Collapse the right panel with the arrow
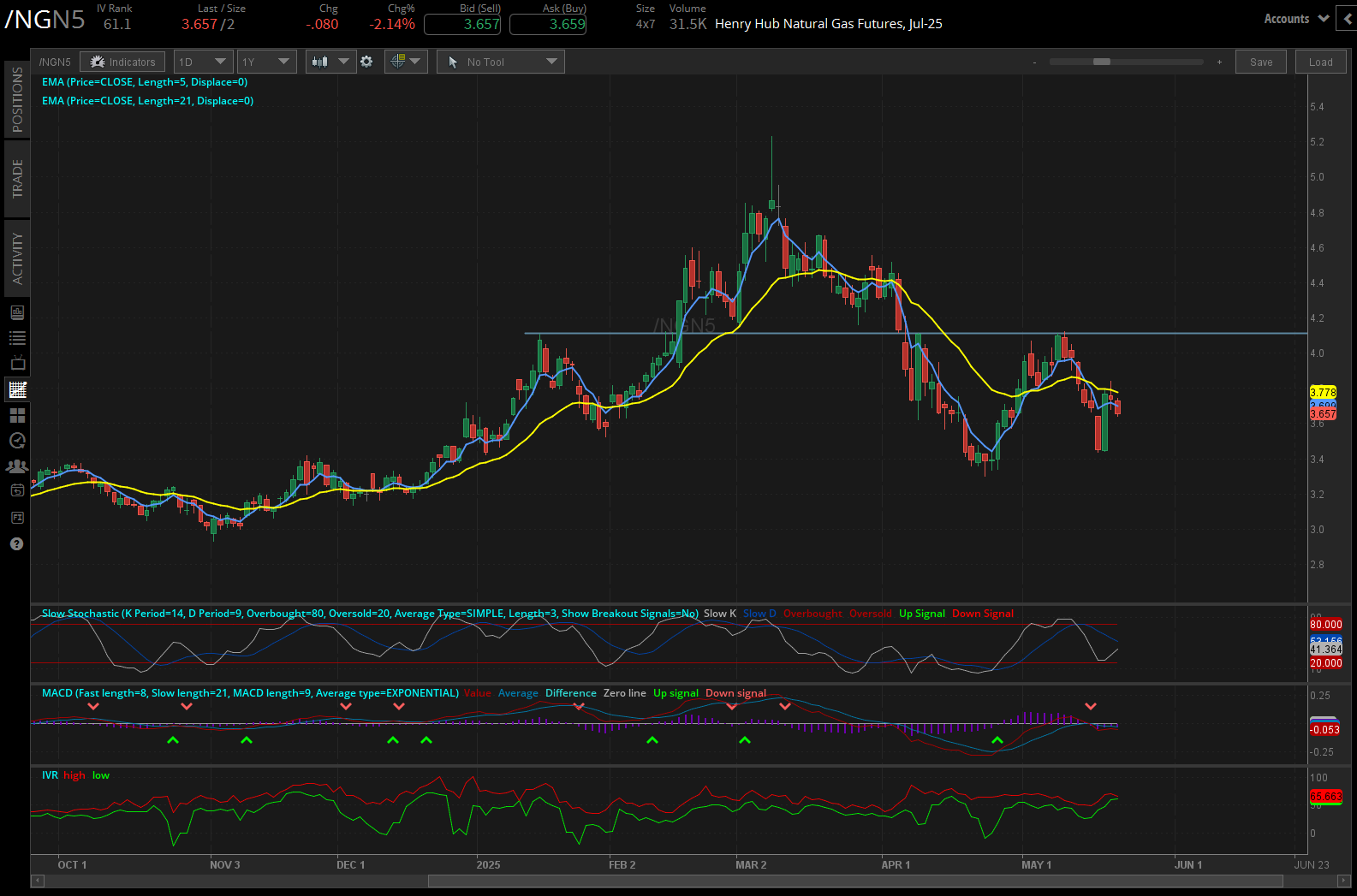 coord(1348,19)
